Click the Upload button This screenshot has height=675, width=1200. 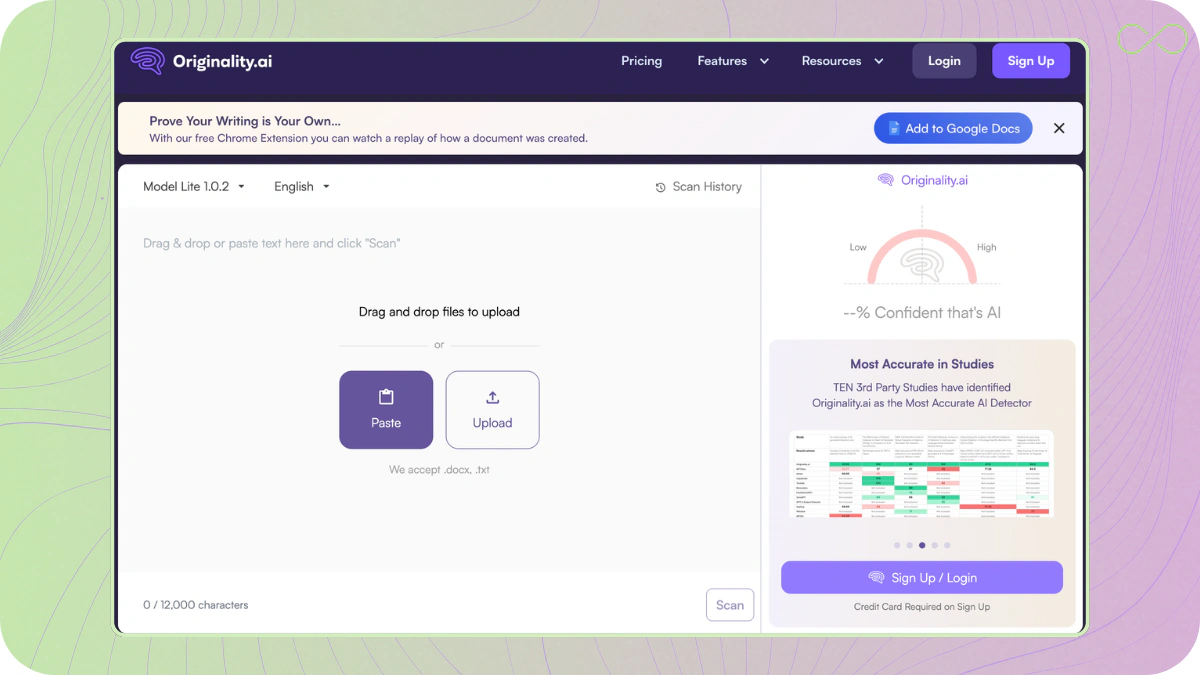[492, 410]
